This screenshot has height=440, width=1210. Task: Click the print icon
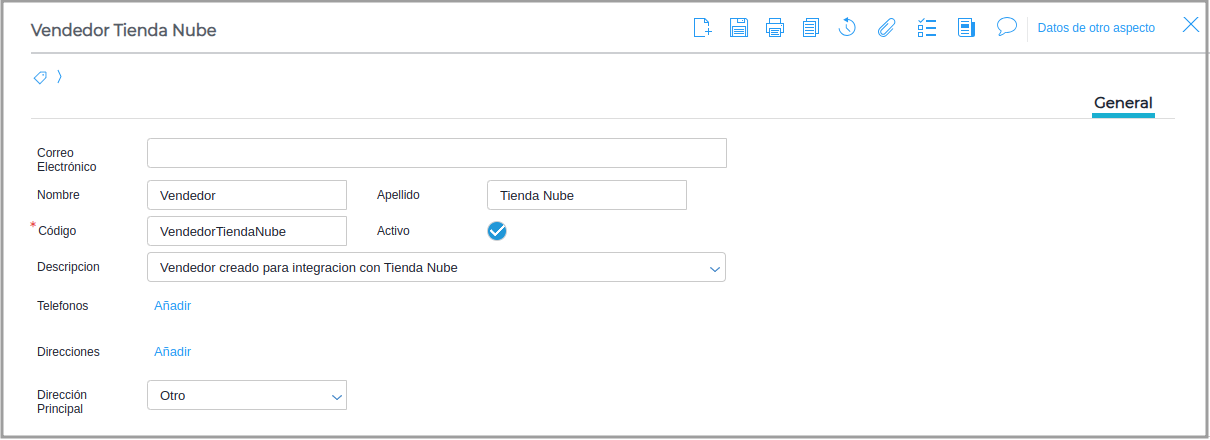tap(775, 27)
